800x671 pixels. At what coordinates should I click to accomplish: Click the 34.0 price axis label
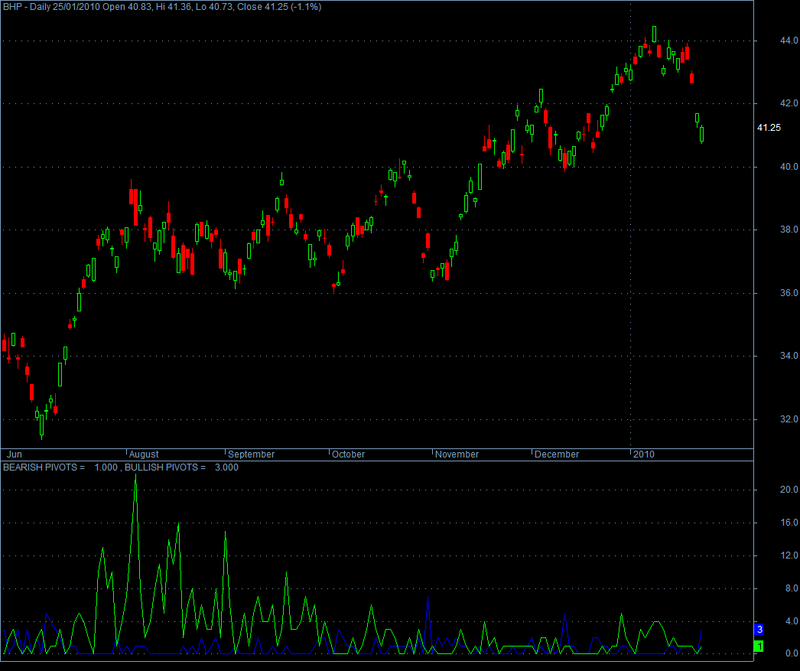pyautogui.click(x=789, y=356)
